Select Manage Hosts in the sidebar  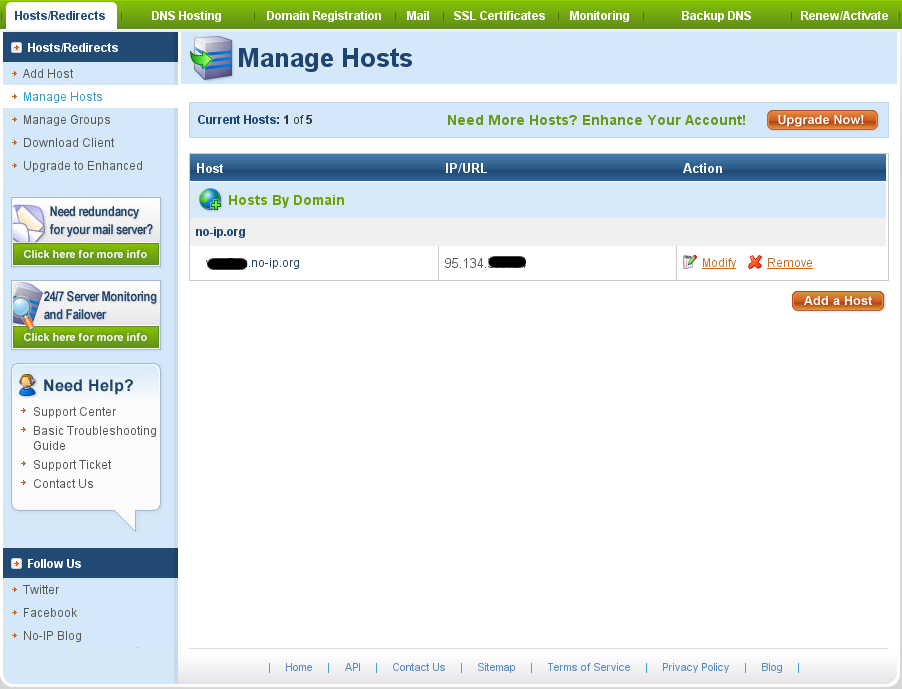[x=63, y=97]
